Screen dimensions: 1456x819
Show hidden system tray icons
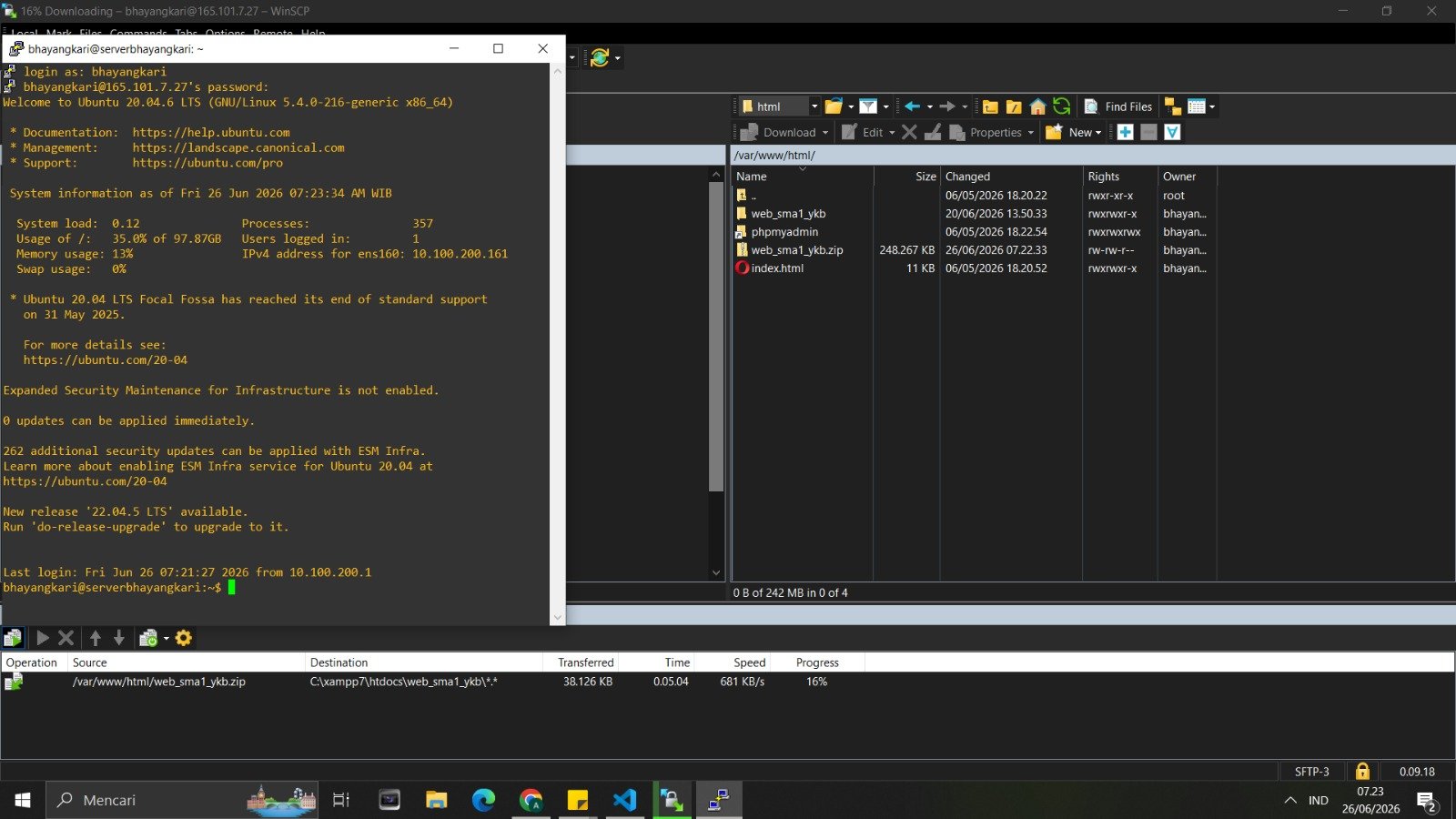point(1290,801)
